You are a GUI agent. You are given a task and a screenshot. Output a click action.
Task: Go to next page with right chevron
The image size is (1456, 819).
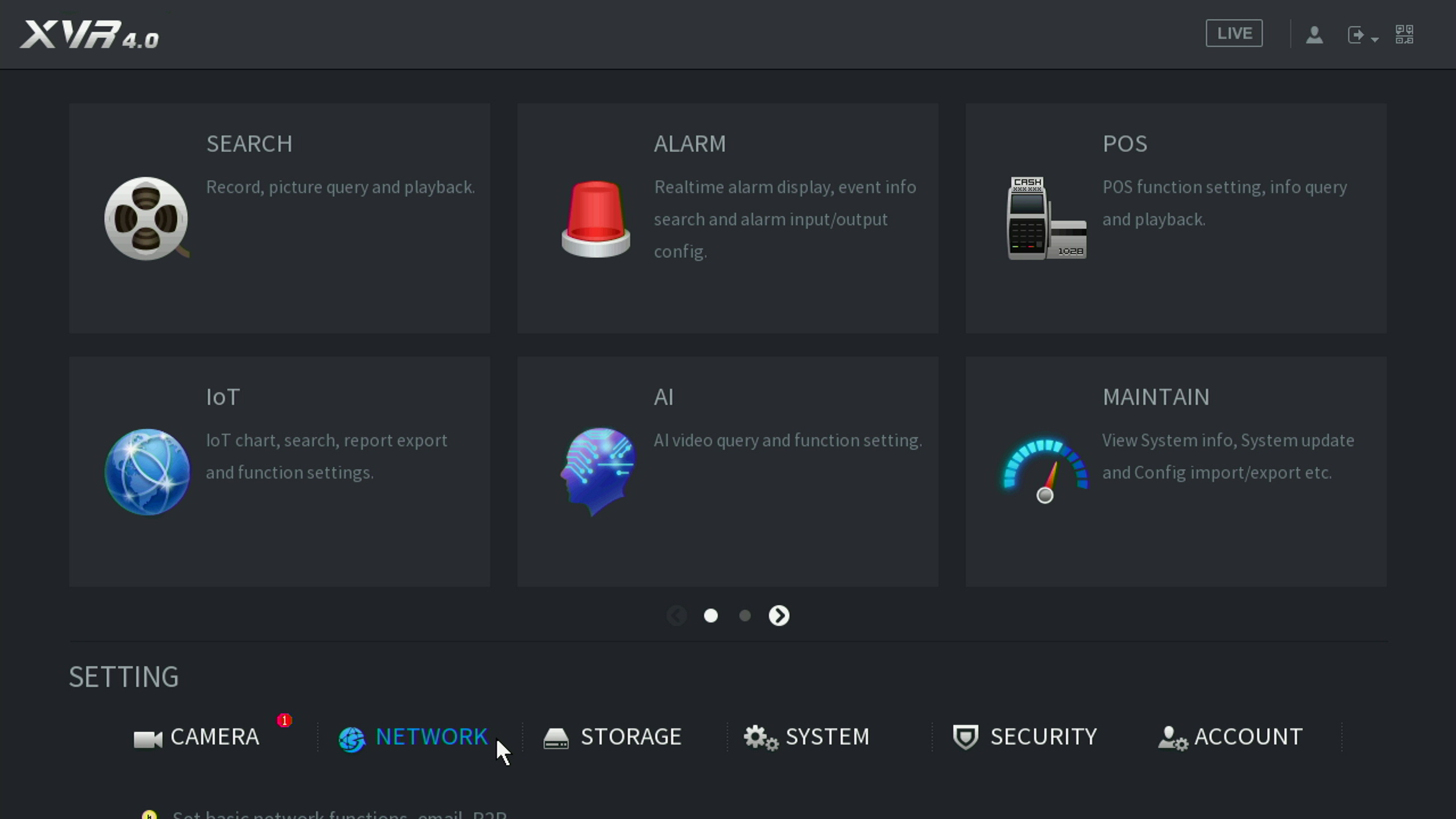click(x=779, y=615)
